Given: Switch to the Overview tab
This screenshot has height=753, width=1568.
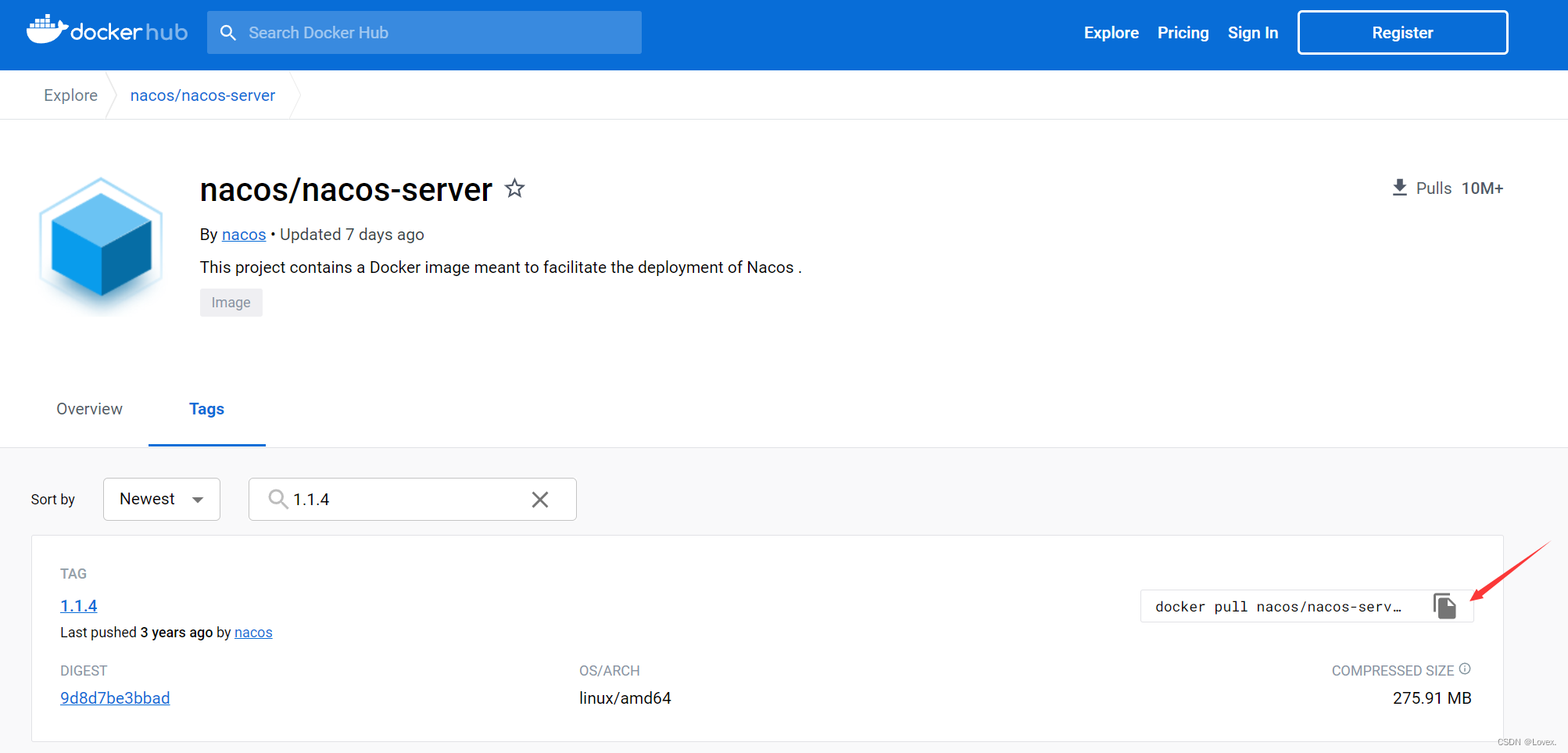Looking at the screenshot, I should tap(89, 409).
